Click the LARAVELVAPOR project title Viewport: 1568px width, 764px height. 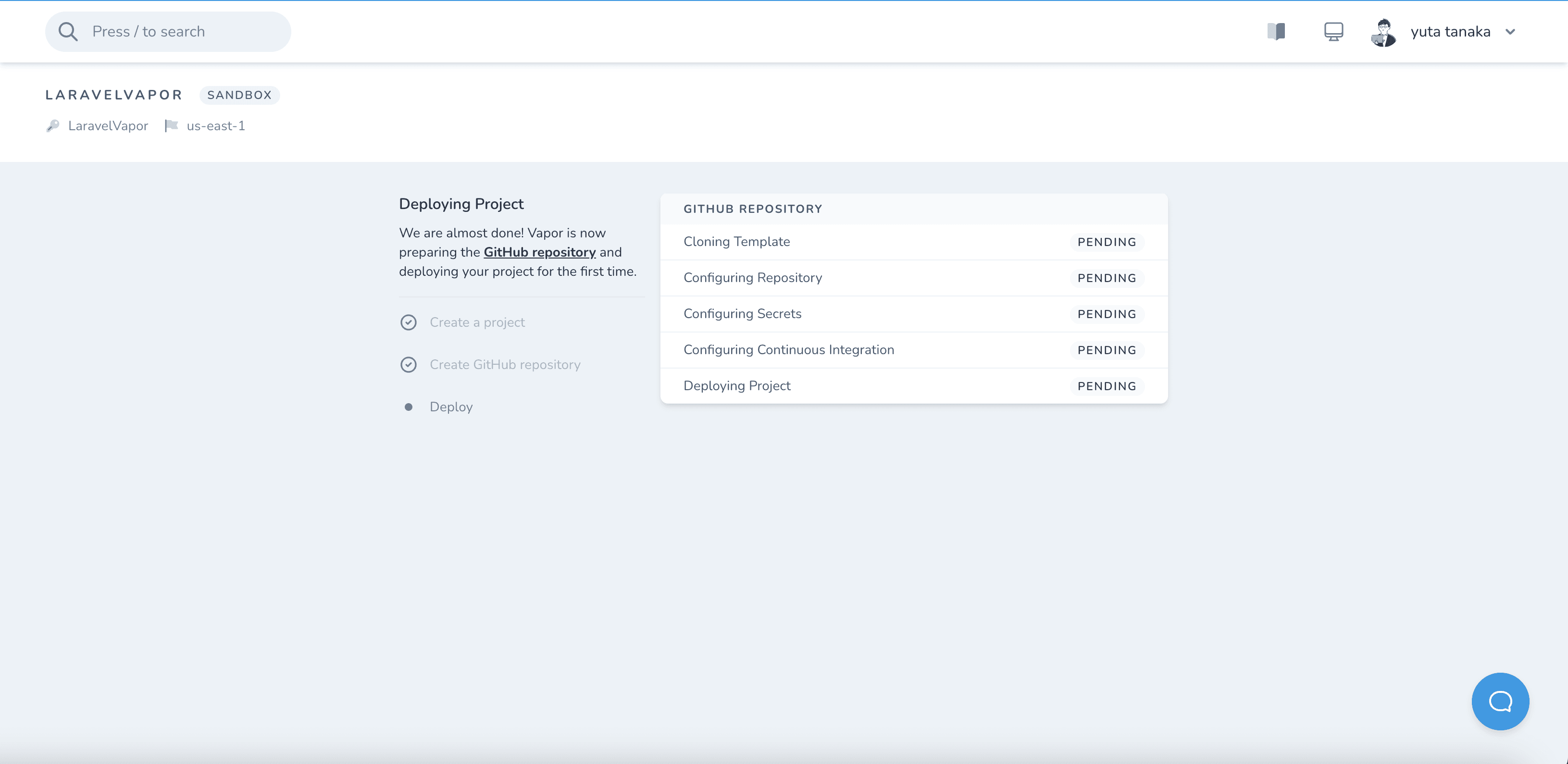click(x=114, y=95)
